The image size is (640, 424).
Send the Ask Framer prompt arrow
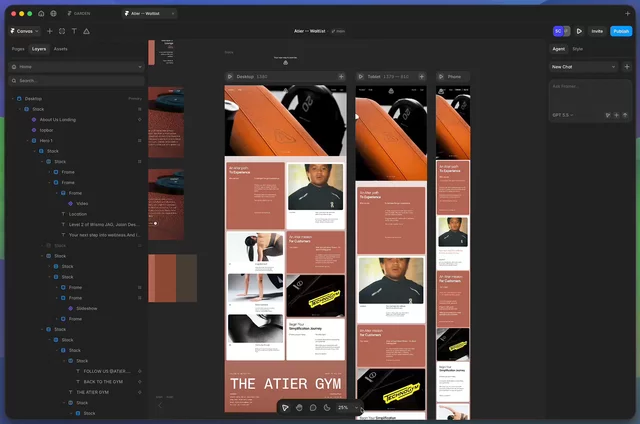click(625, 115)
